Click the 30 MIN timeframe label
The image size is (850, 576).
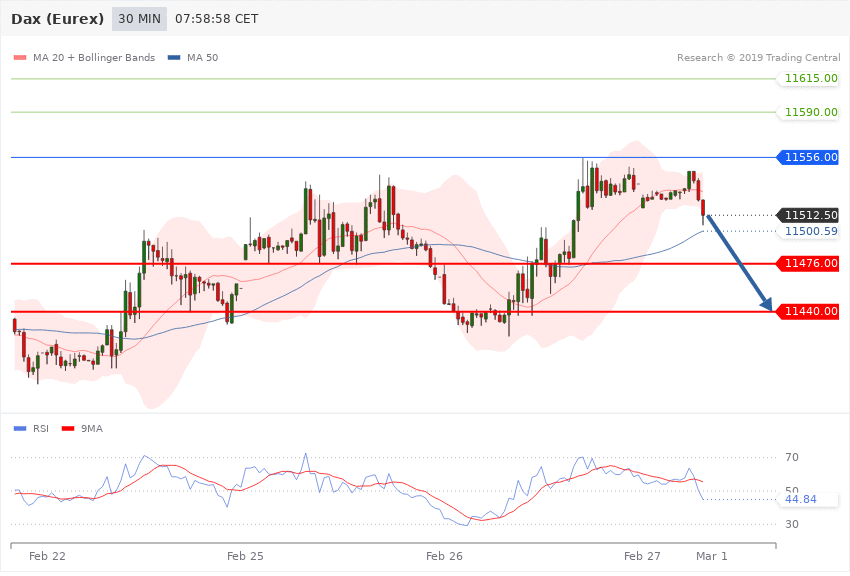tap(139, 19)
